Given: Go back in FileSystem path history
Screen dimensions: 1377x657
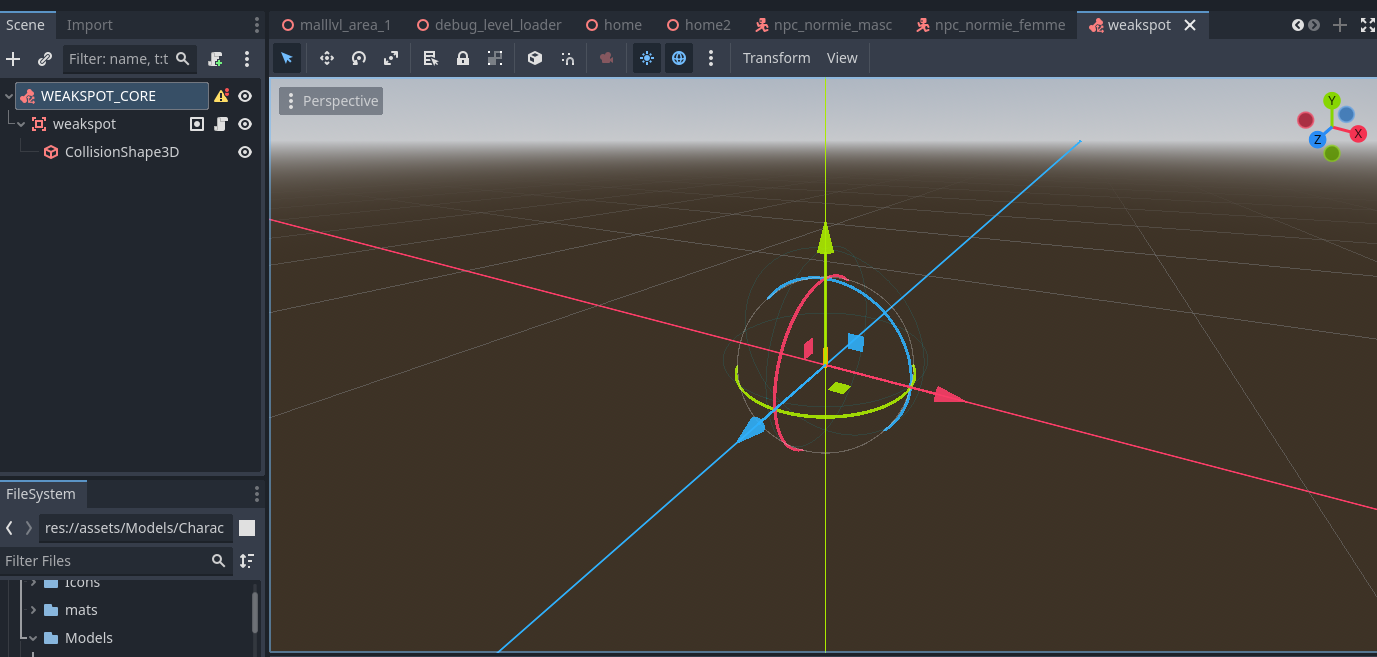Looking at the screenshot, I should pos(9,528).
